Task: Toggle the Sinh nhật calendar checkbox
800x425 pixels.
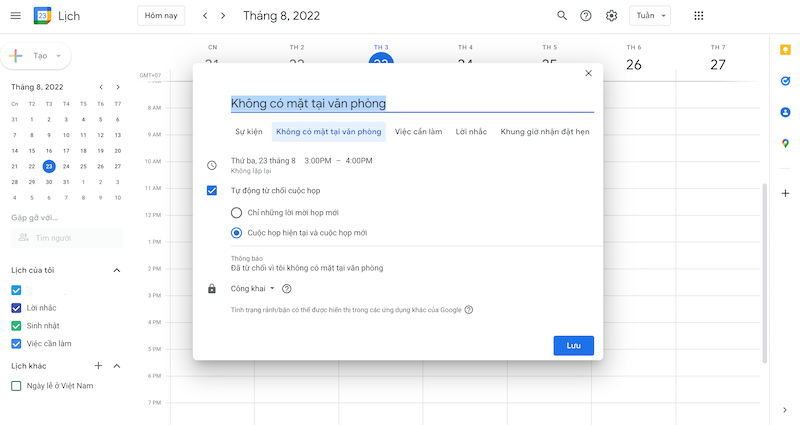Action: [x=16, y=325]
